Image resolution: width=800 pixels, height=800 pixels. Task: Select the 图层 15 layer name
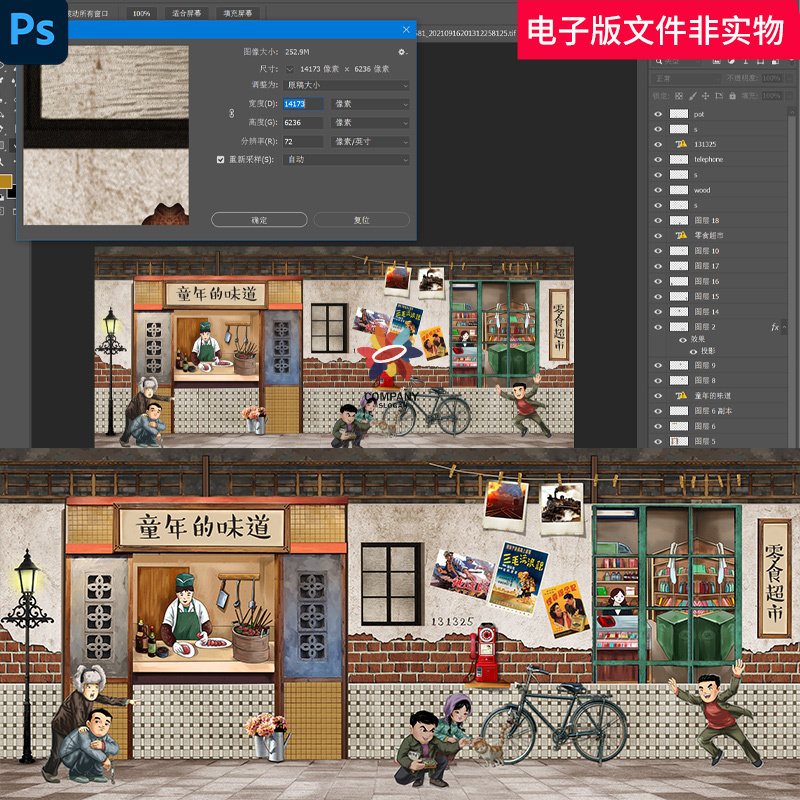tap(707, 296)
